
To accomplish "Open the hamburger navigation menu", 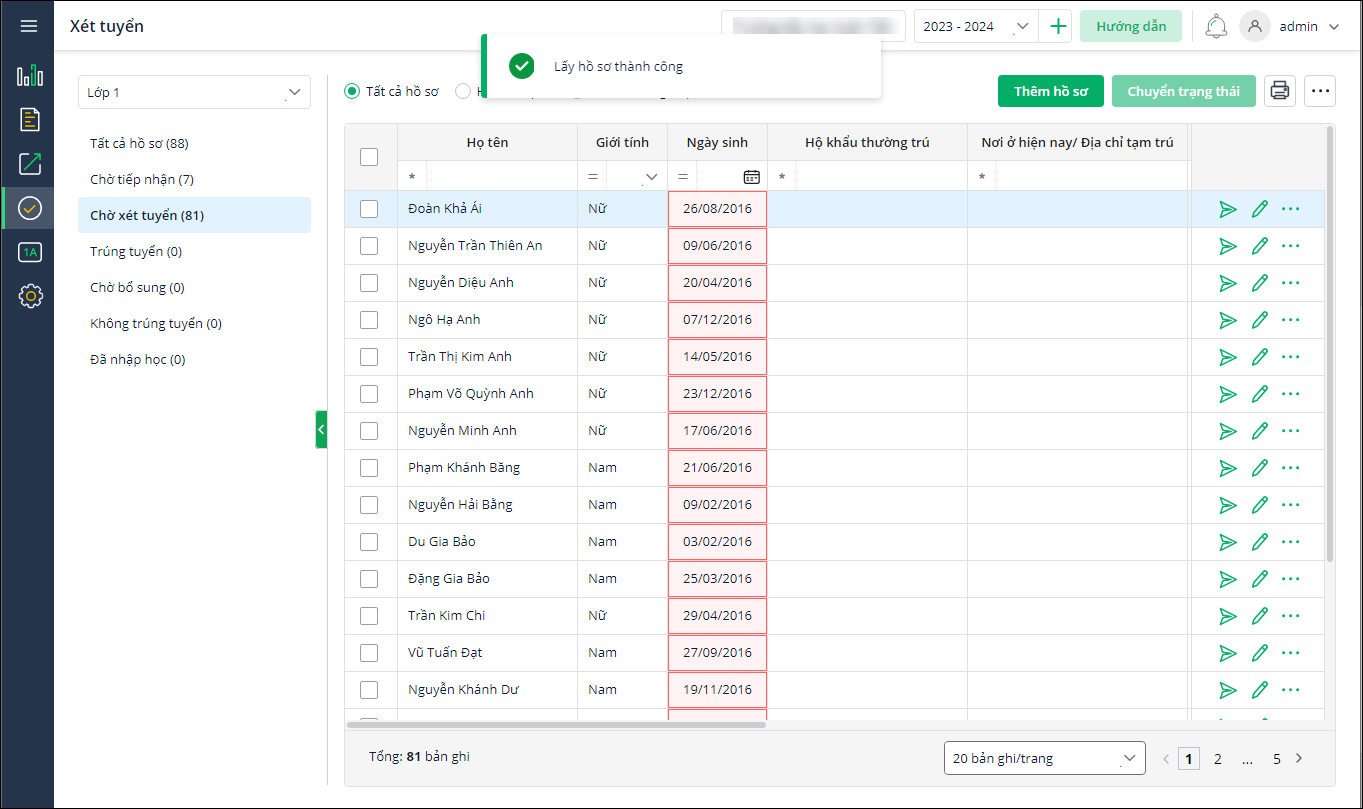I will pos(29,26).
